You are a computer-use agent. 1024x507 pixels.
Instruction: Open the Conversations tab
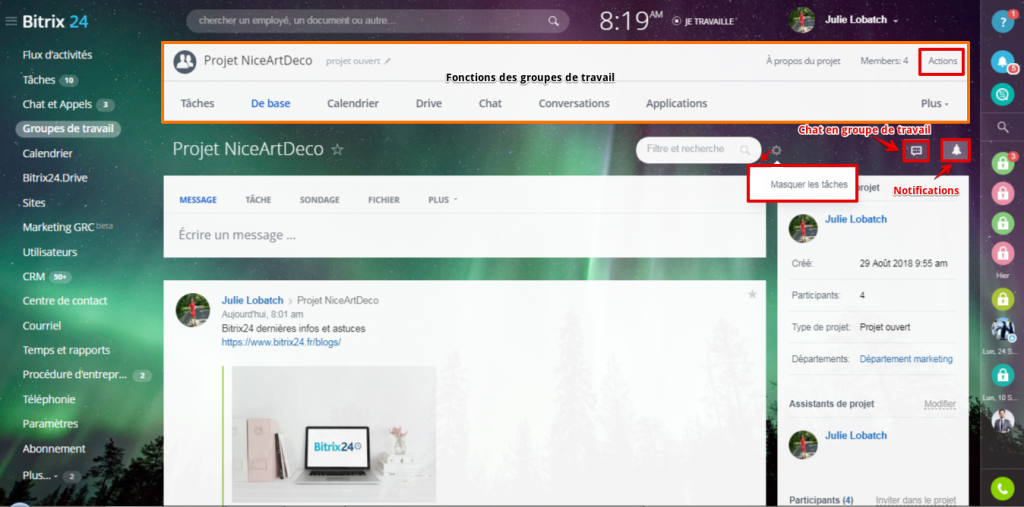[574, 103]
